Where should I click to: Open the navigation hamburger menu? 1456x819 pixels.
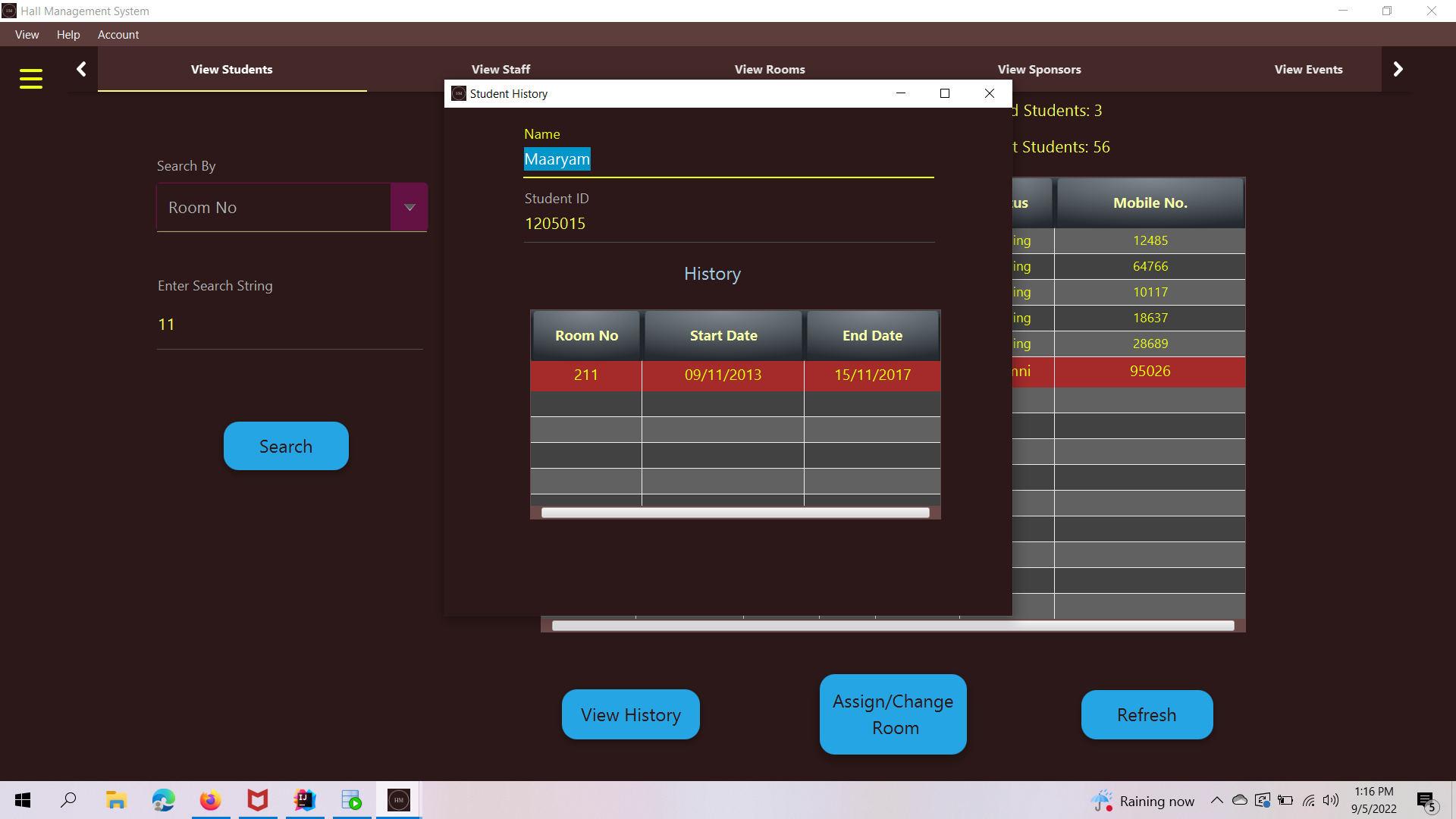pos(31,78)
